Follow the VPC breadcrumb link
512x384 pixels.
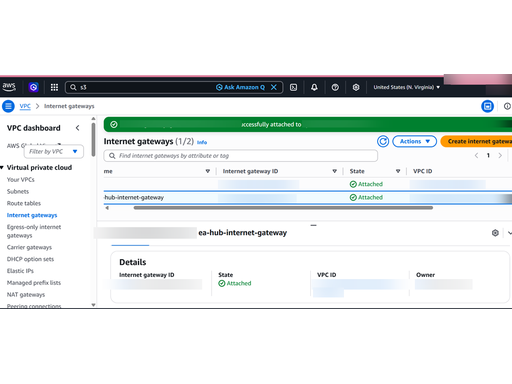25,106
